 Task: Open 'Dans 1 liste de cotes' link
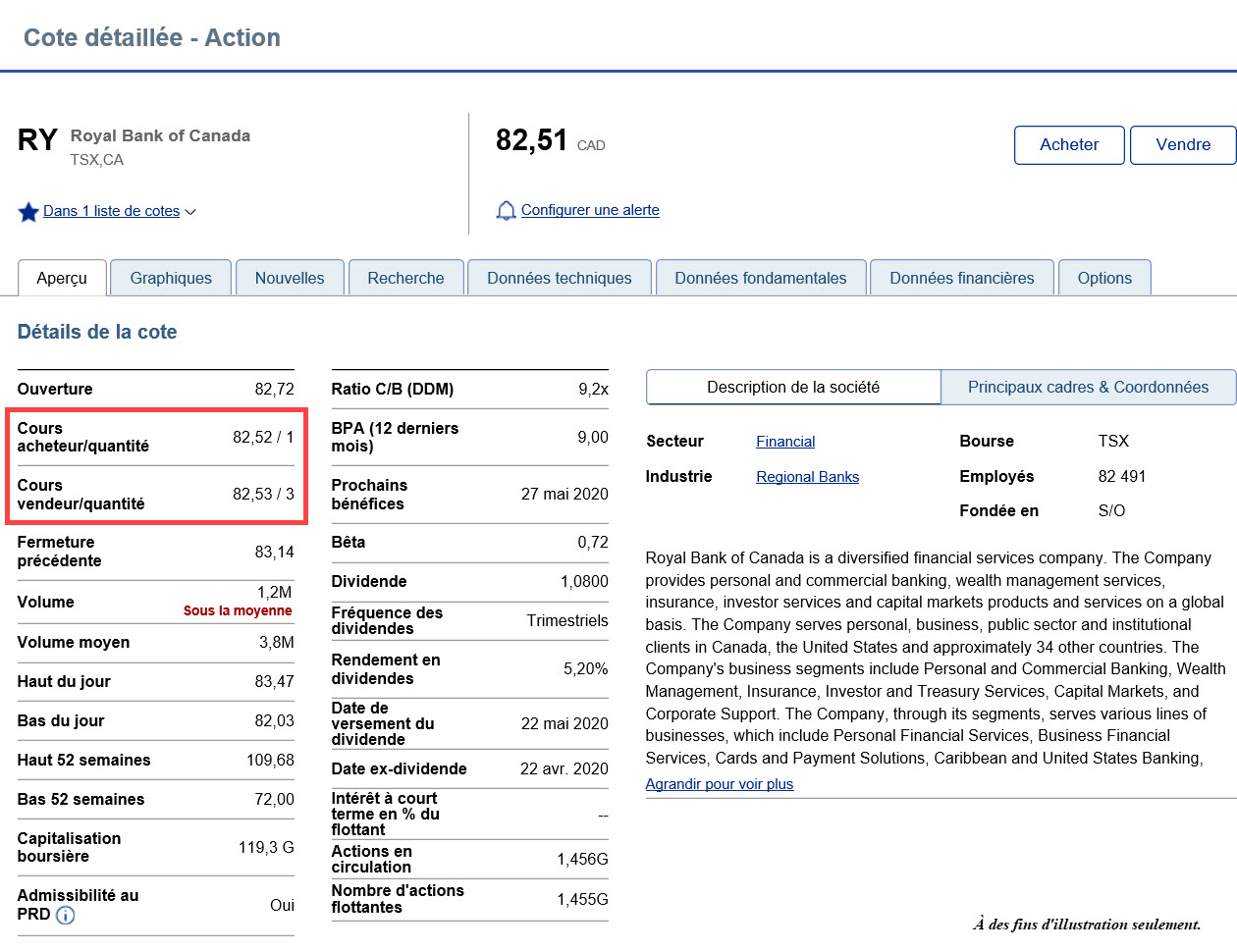pos(111,211)
